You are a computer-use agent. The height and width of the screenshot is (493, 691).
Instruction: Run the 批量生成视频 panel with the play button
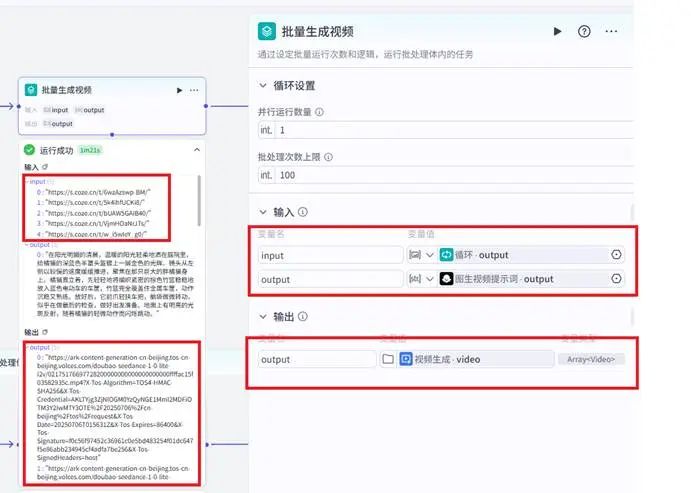[557, 31]
